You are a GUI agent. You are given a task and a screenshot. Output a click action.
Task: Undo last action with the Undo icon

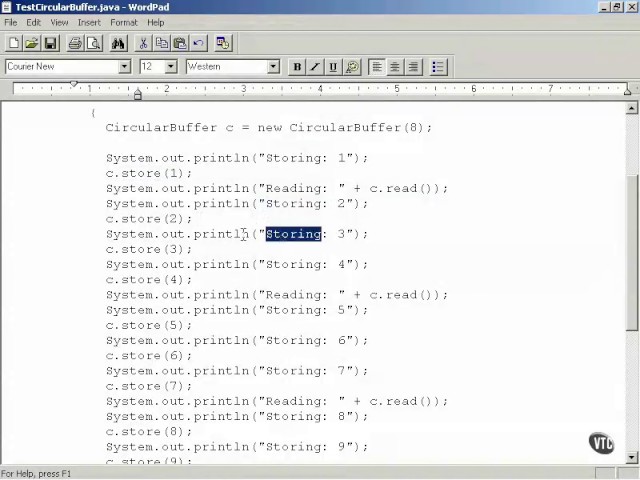tap(198, 43)
